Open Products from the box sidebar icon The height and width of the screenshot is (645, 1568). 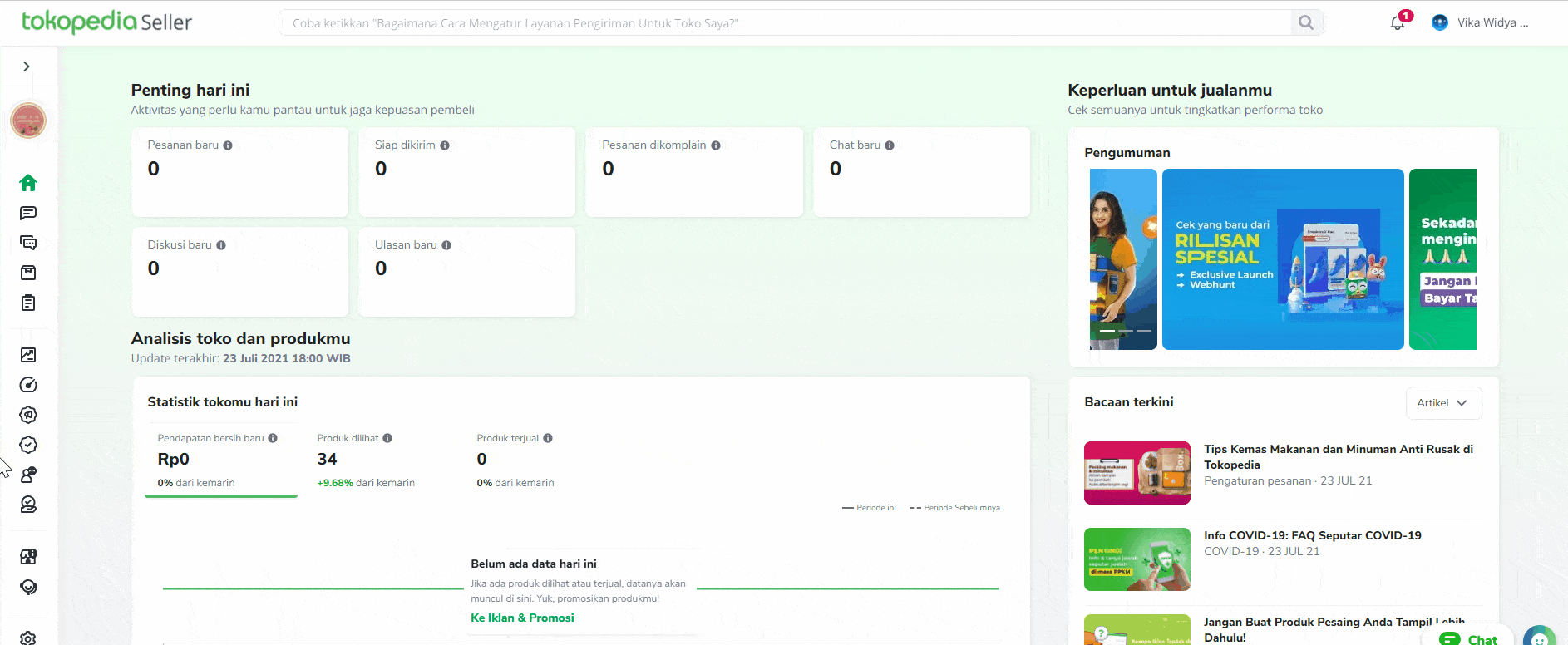(28, 273)
